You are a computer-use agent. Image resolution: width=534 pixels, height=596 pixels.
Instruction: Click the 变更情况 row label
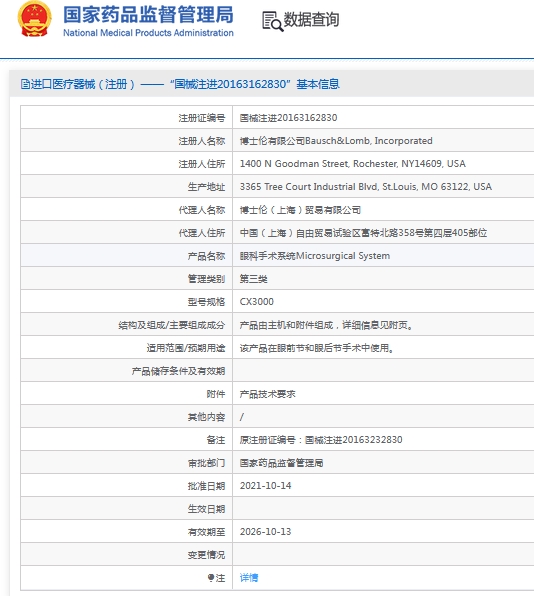[206, 555]
